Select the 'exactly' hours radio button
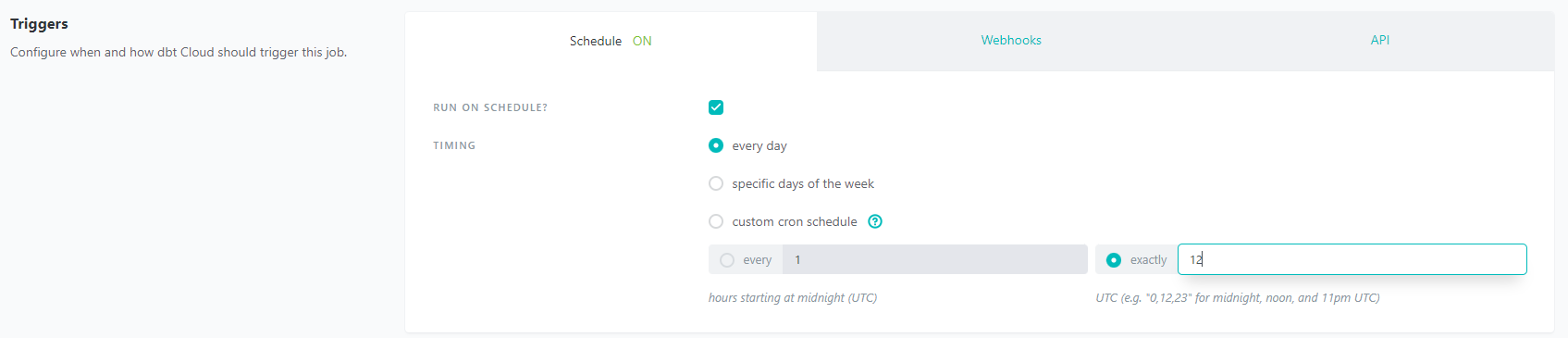The width and height of the screenshot is (1568, 338). click(x=1114, y=260)
